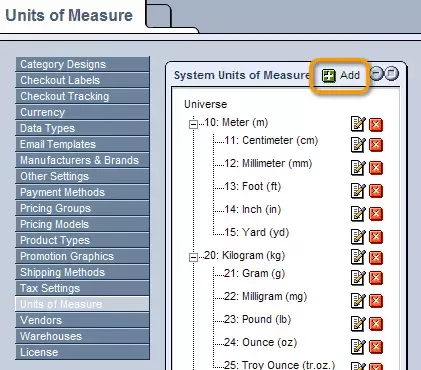
Task: Open Shipping Methods settings
Action: click(x=82, y=272)
